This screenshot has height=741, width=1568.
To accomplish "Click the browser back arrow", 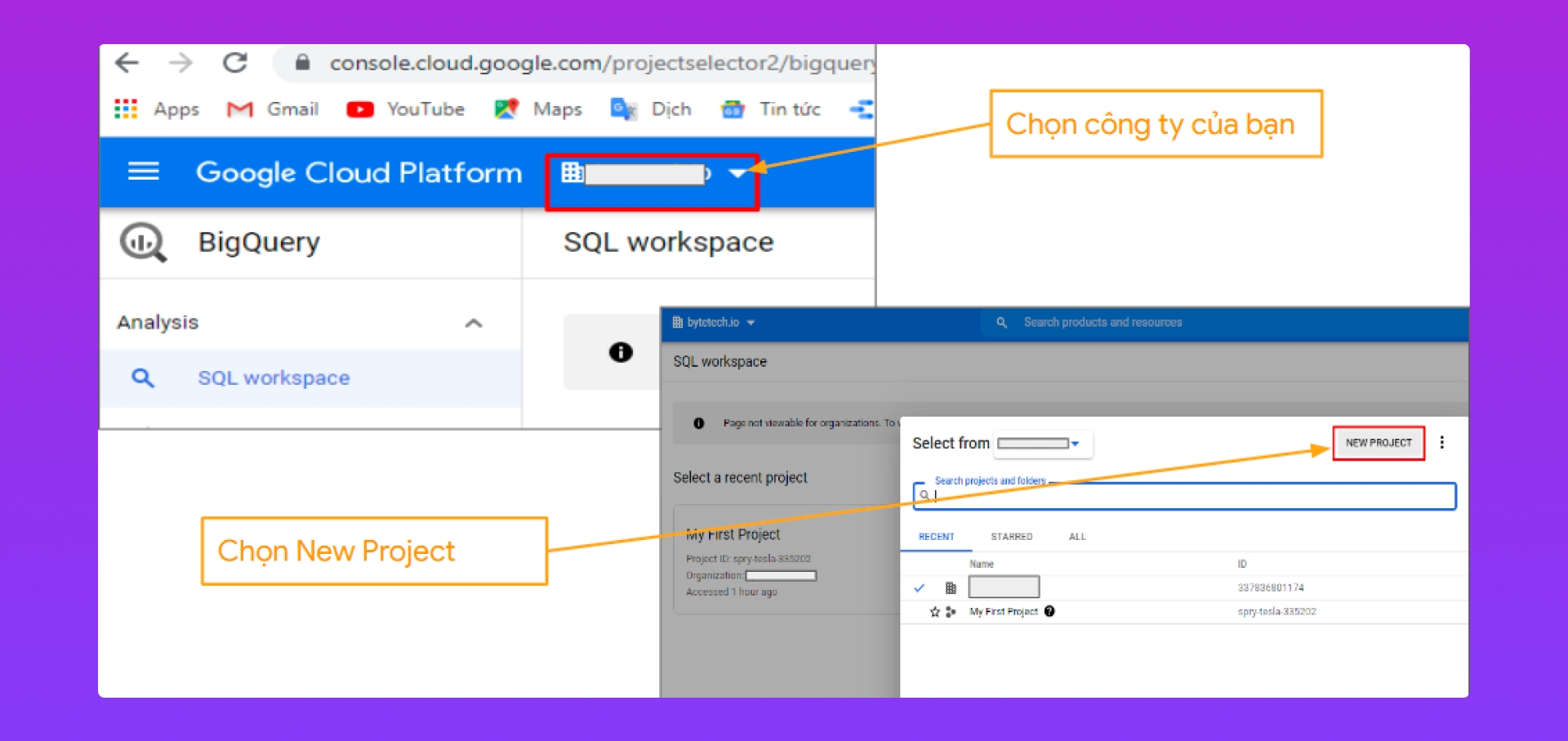I will [127, 63].
